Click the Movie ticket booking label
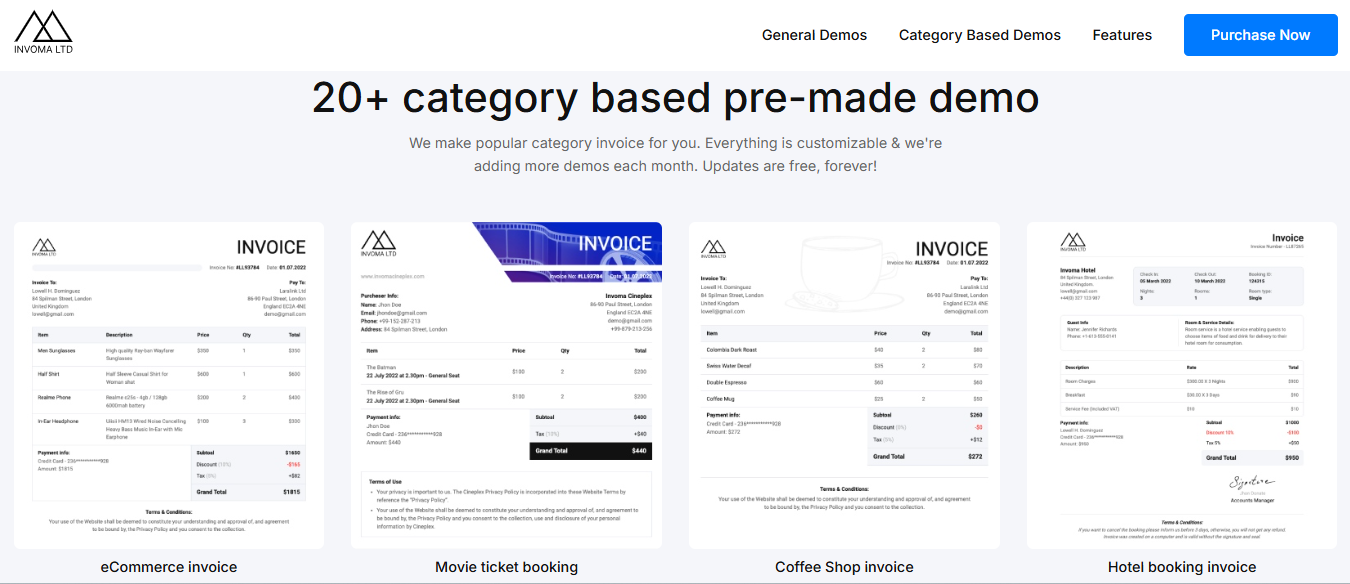The width and height of the screenshot is (1350, 584). 506,566
